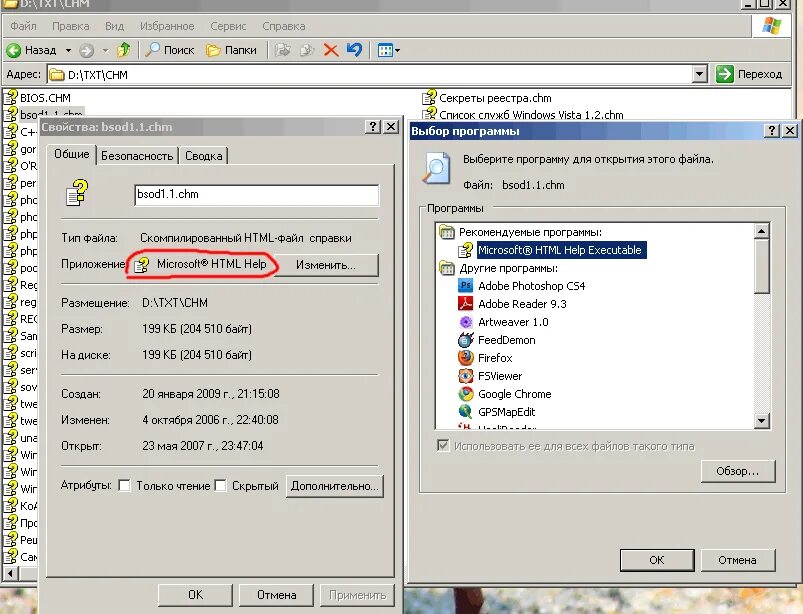Select Секреты реестра.chm file

487,97
